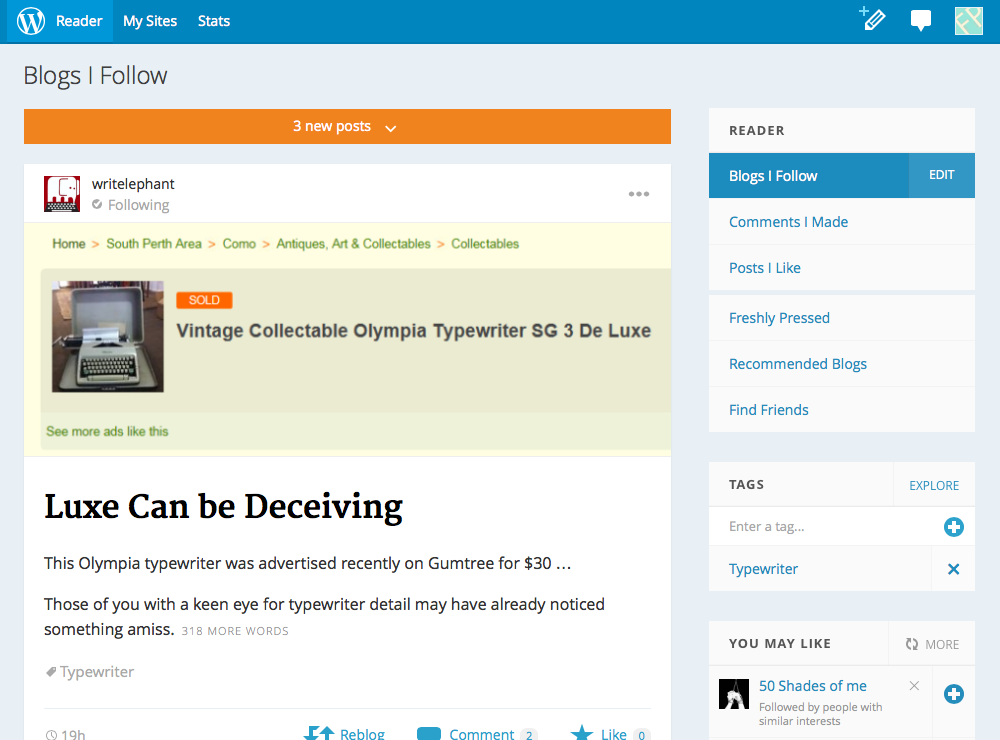Follow the 50 Shades of me blog
Image resolution: width=1000 pixels, height=740 pixels.
pos(954,694)
